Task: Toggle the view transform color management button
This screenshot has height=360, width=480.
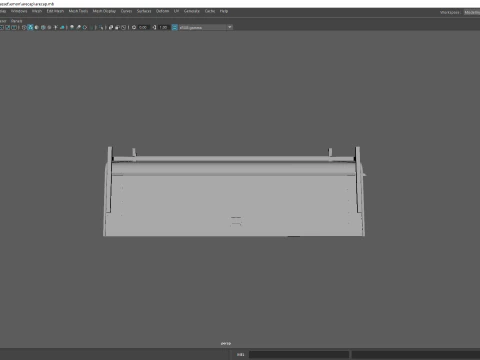Action: click(174, 27)
